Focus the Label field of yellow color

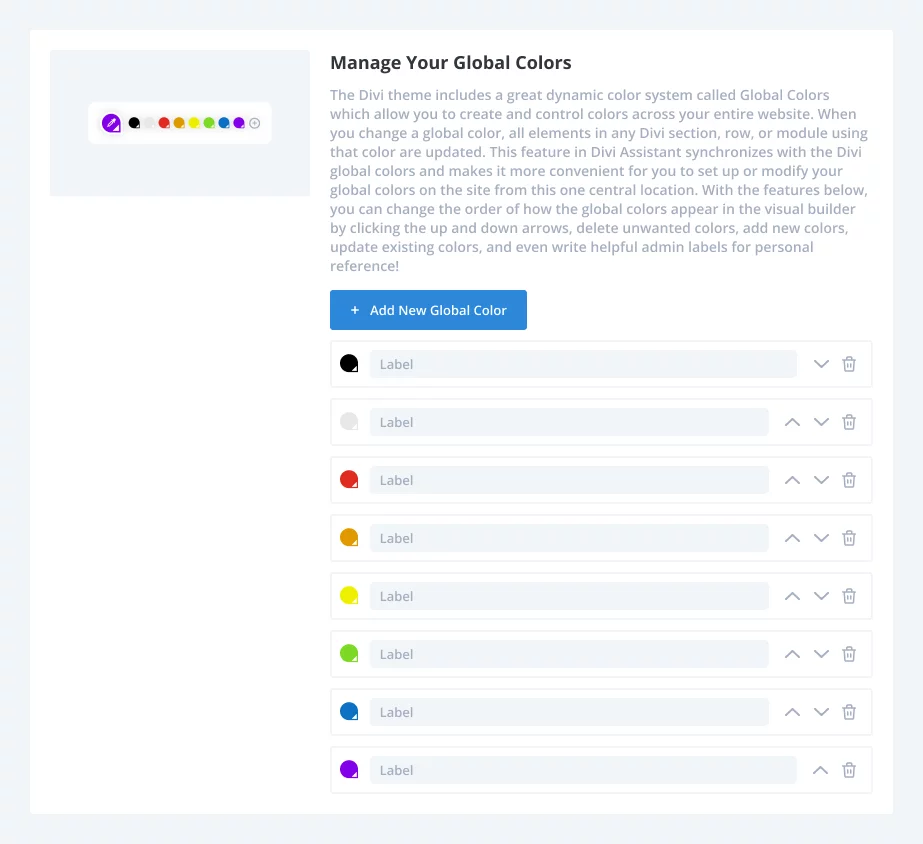569,596
